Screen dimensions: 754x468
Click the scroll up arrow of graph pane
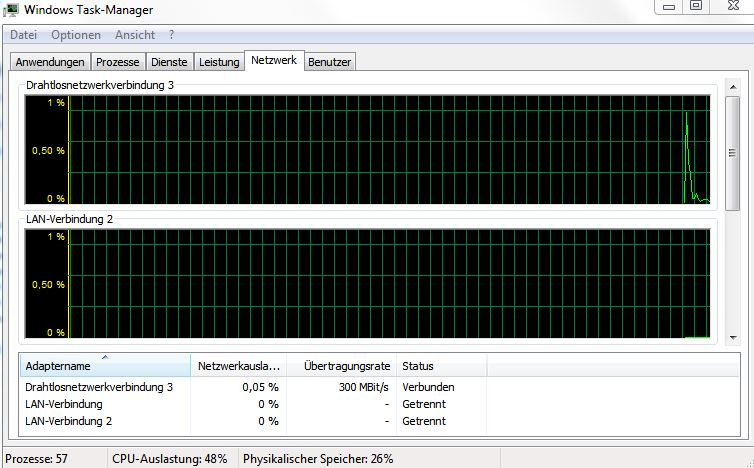pos(733,87)
